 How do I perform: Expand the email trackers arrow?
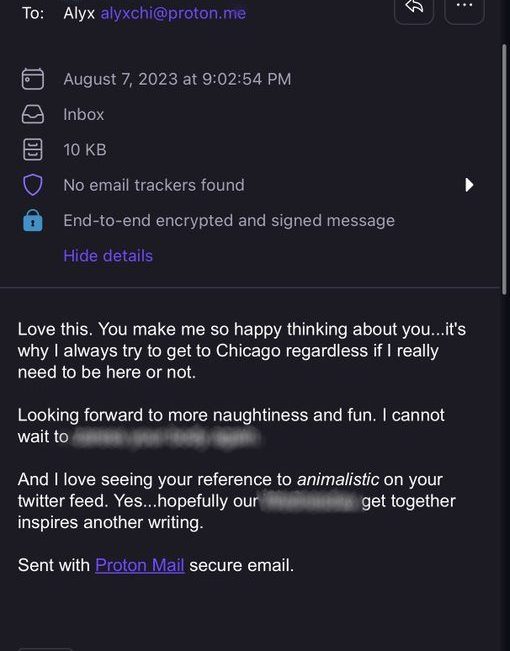click(x=469, y=185)
